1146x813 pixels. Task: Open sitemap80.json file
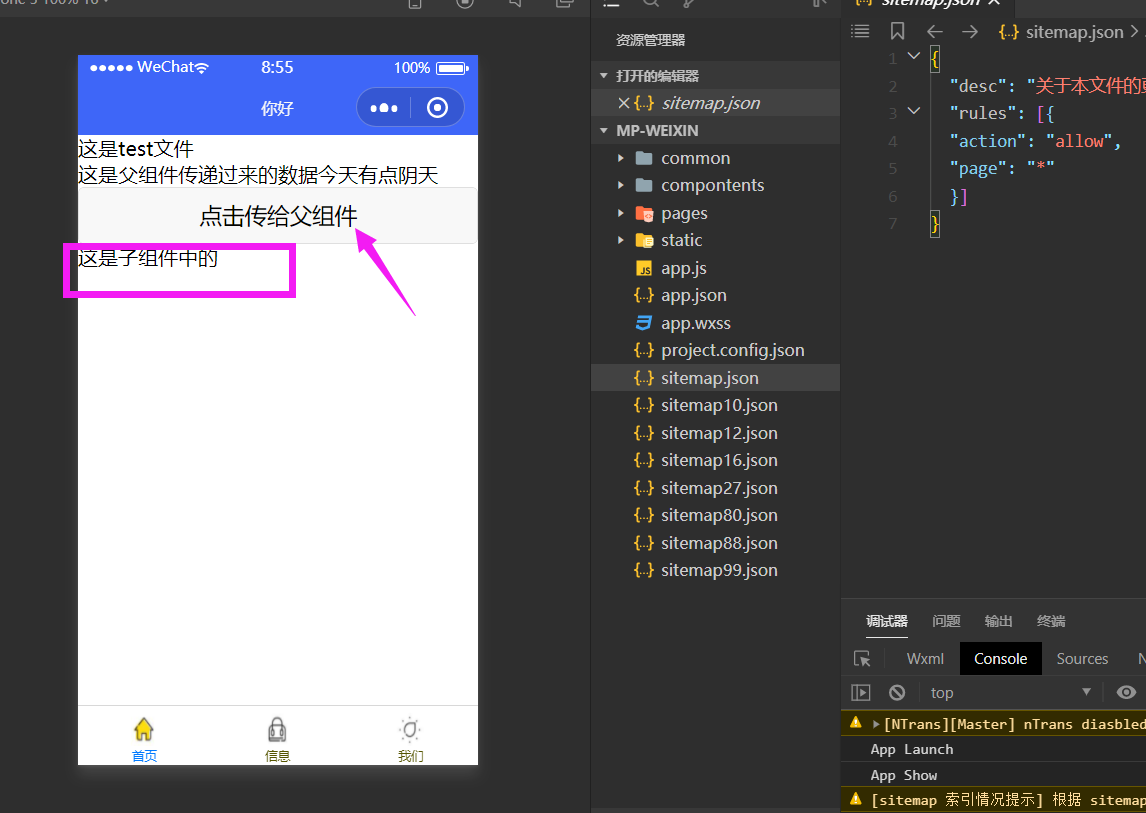pos(719,515)
